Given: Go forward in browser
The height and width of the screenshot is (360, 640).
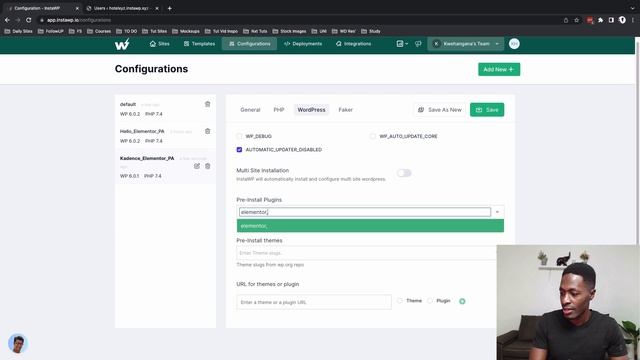Looking at the screenshot, I should pyautogui.click(x=18, y=20).
